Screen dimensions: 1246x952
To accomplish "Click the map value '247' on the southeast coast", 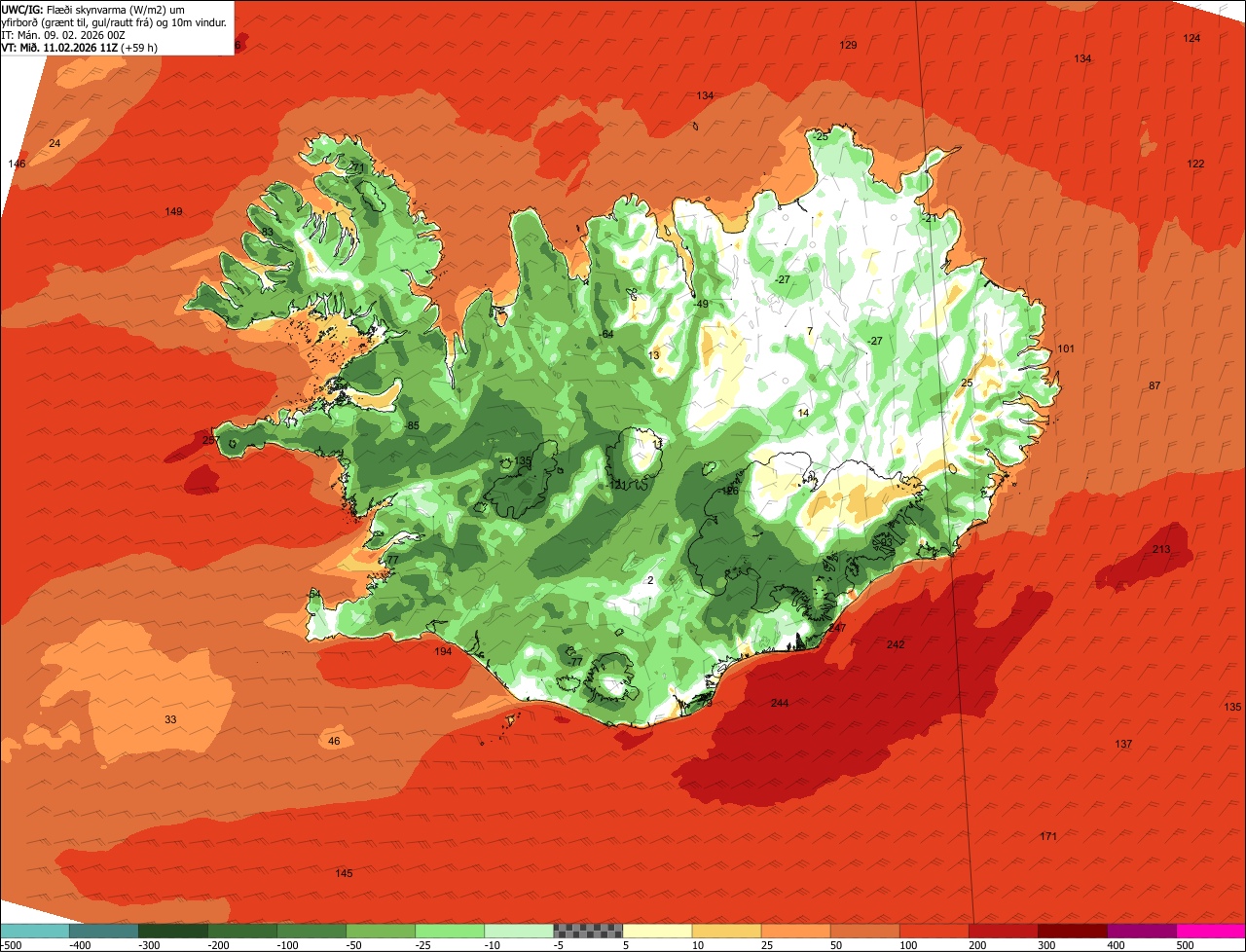I will click(x=837, y=629).
